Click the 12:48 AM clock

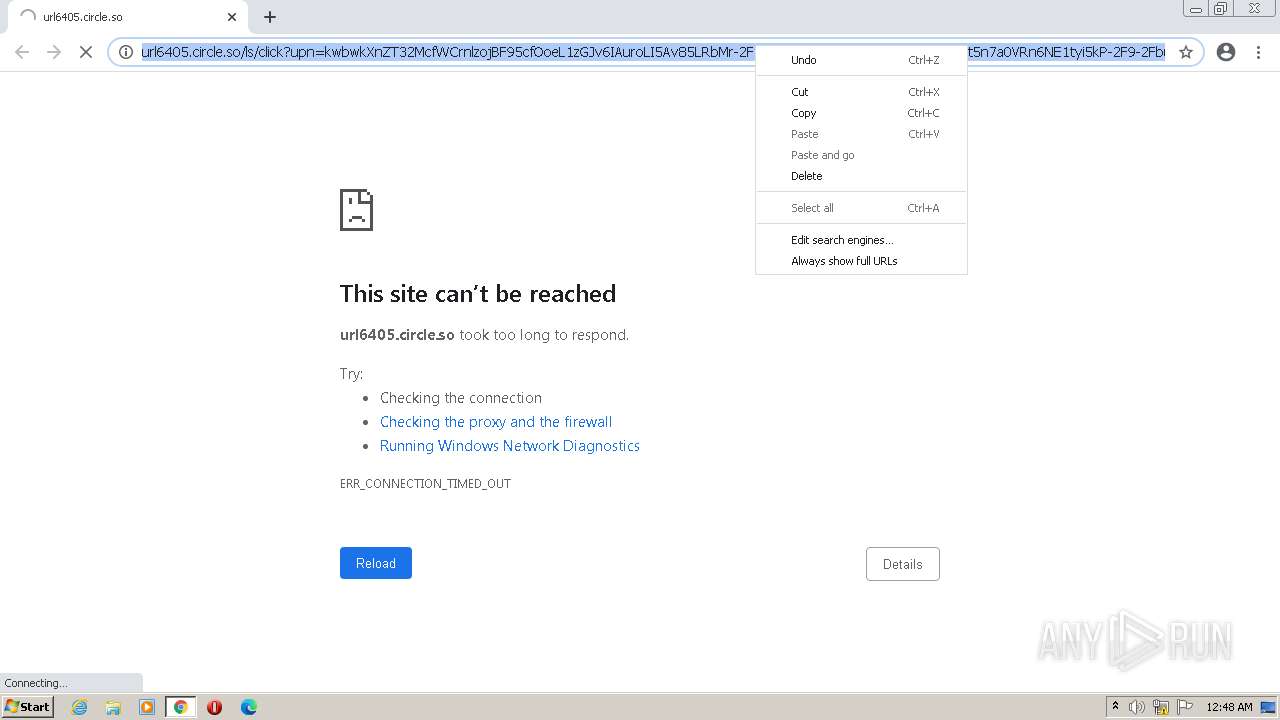(1229, 707)
